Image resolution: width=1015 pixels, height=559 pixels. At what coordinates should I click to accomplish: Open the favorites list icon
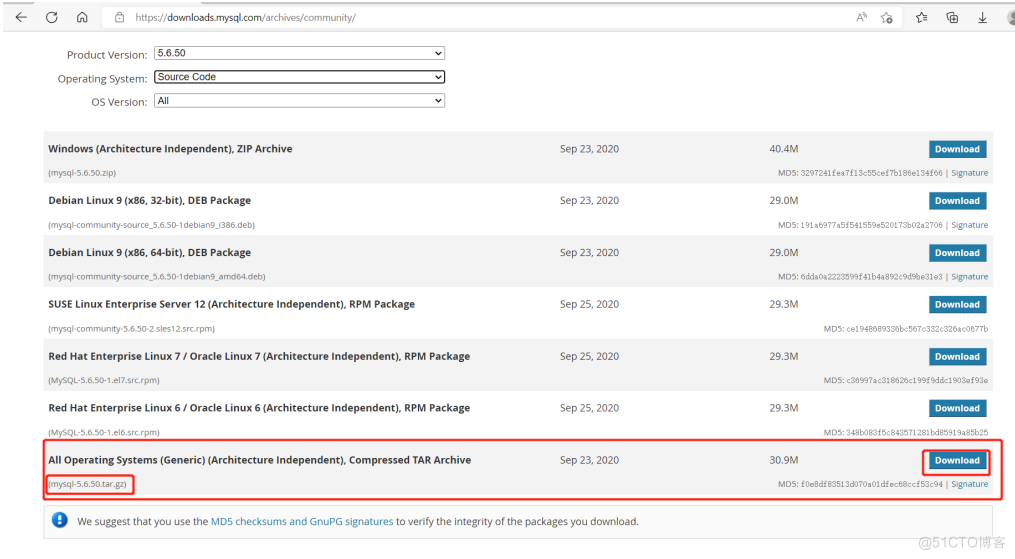pos(922,17)
